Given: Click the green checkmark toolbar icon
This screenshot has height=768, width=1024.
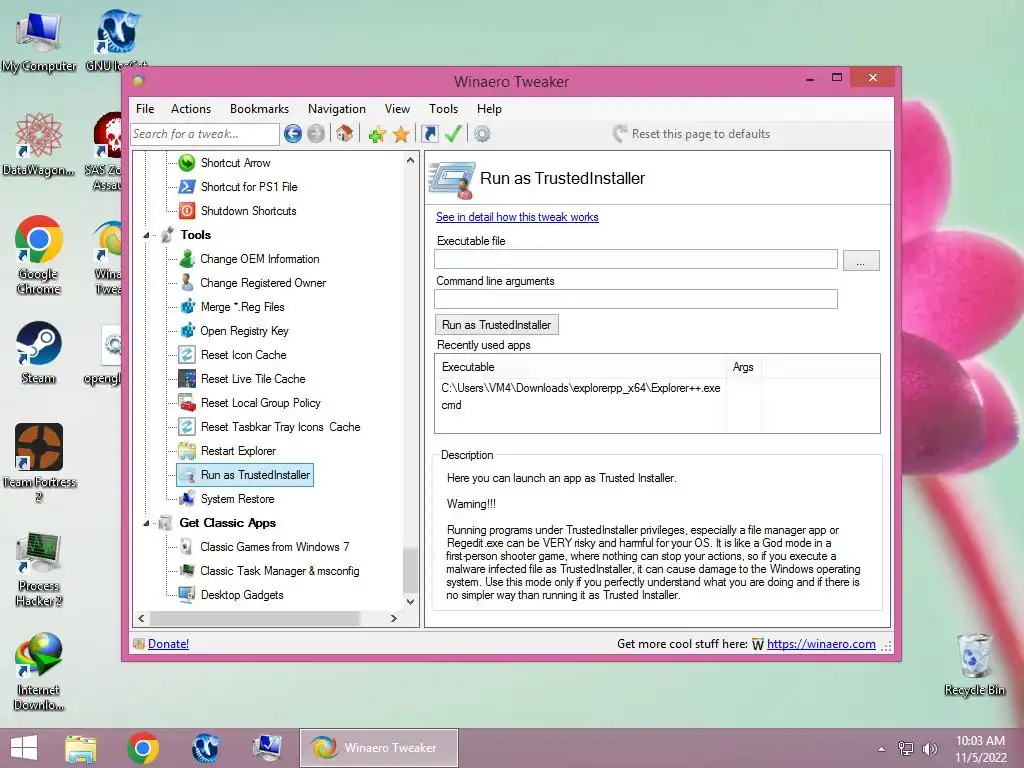Looking at the screenshot, I should [x=453, y=134].
